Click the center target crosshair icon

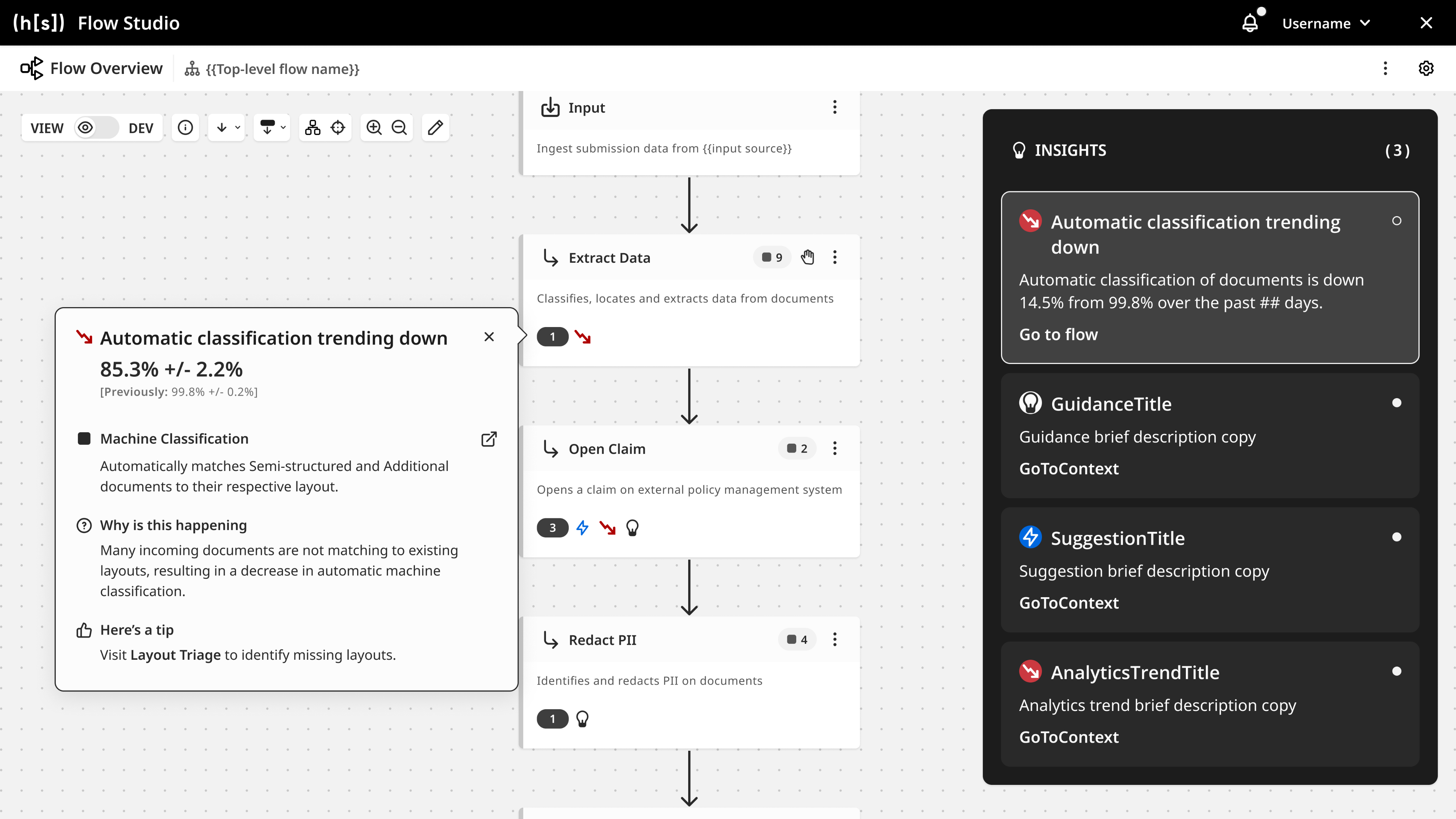point(338,128)
